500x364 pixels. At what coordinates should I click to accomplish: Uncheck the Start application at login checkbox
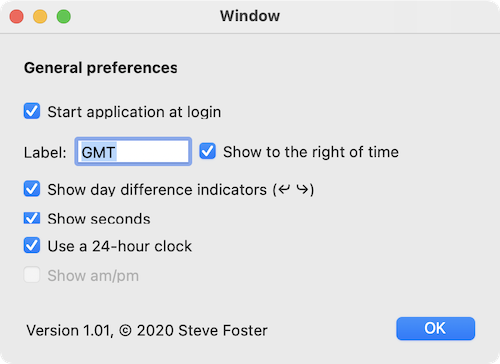(32, 111)
